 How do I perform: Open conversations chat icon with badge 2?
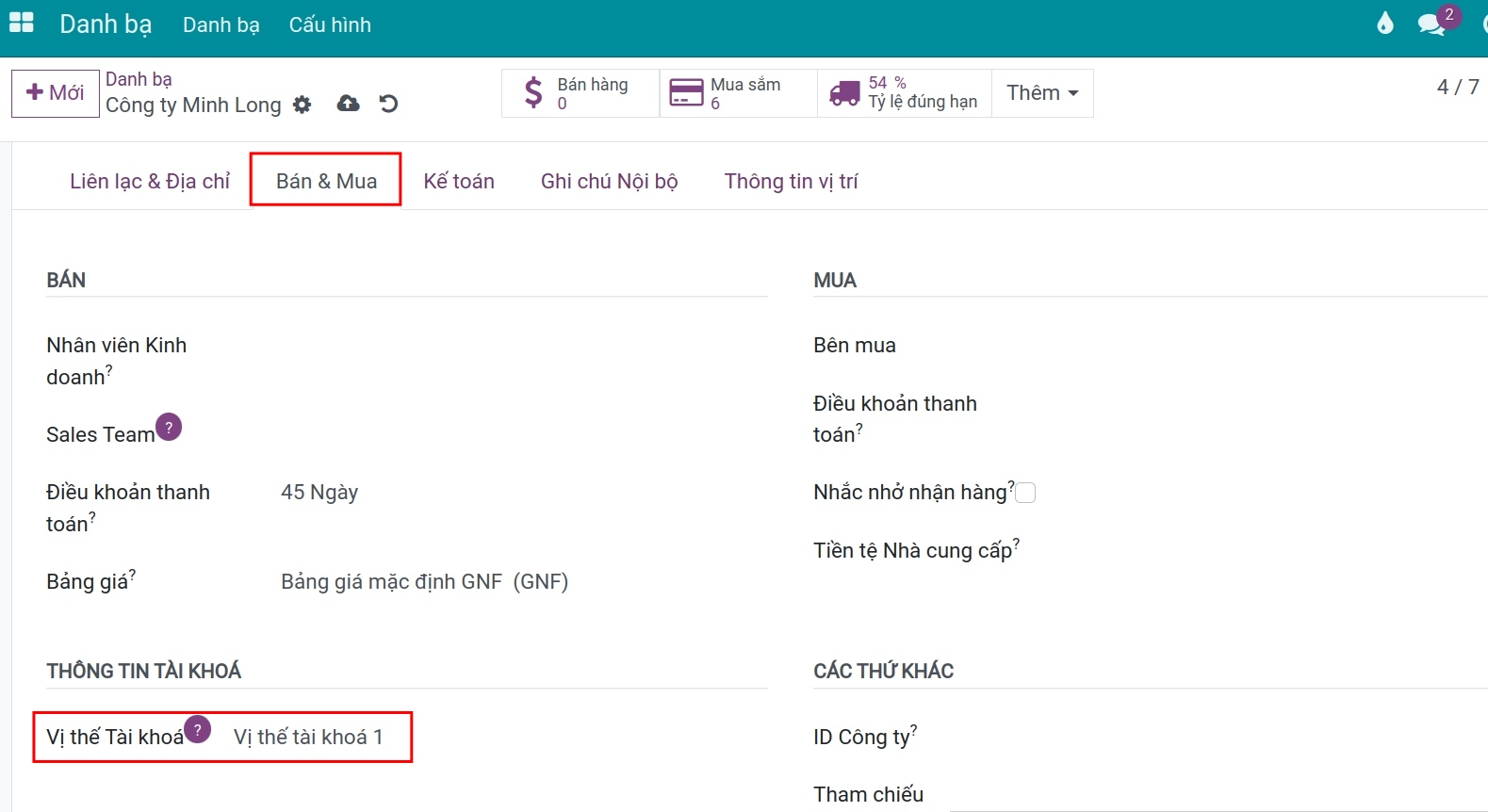point(1432,24)
